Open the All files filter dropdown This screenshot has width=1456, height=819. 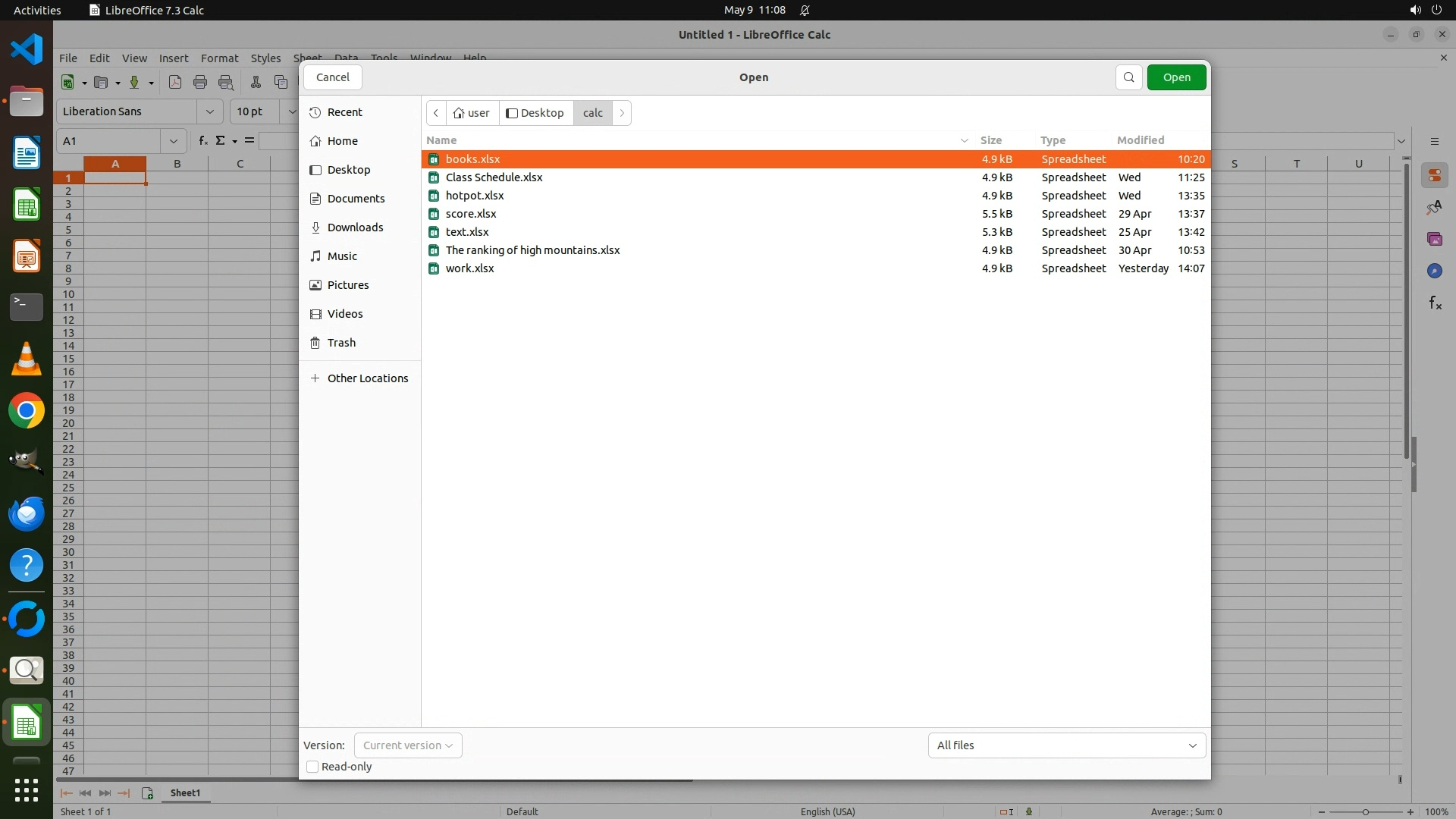click(1066, 745)
